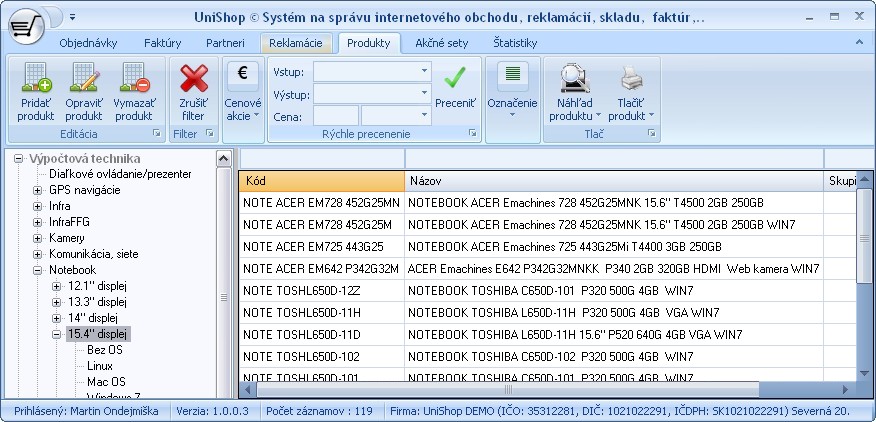Click the table vertical scrollbar thumb
Image resolution: width=876 pixels, height=422 pixels.
click(864, 235)
